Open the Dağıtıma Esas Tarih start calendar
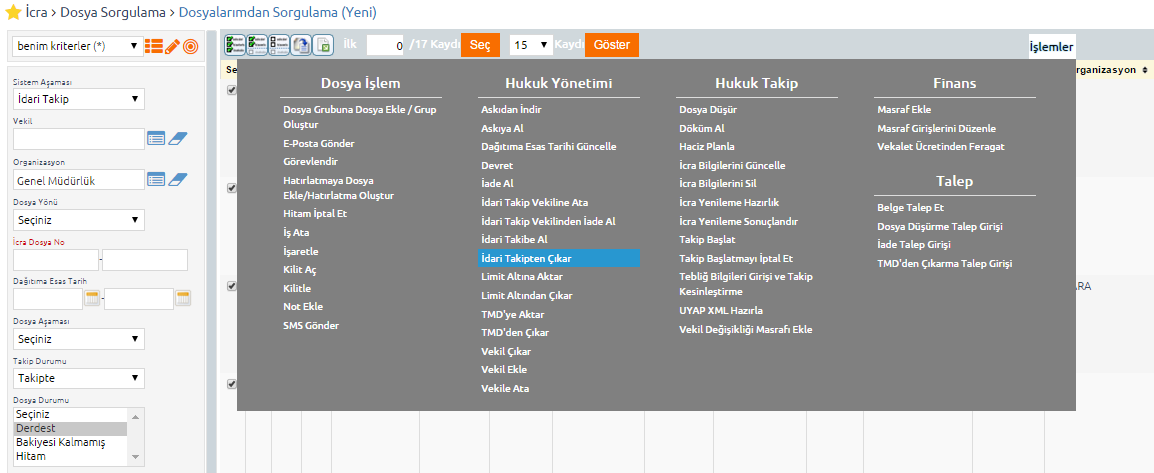This screenshot has height=473, width=1154. tap(92, 298)
